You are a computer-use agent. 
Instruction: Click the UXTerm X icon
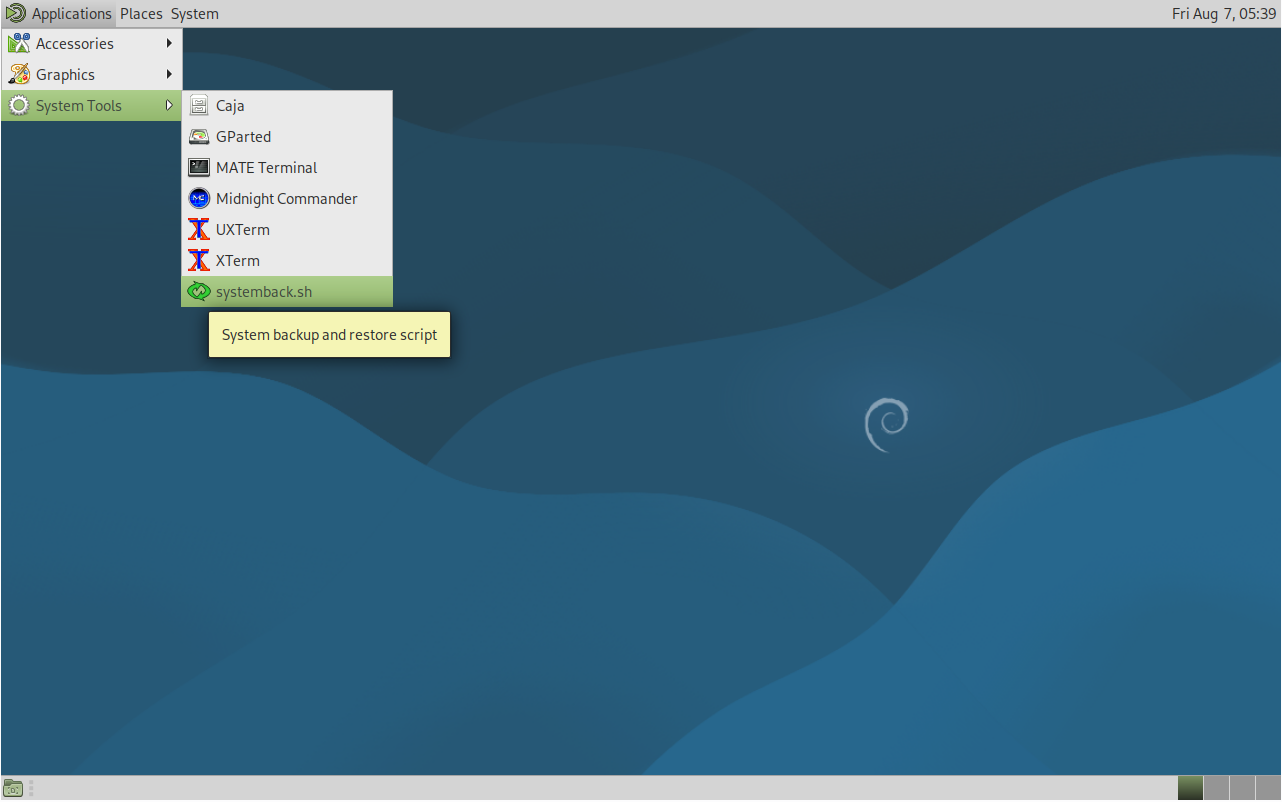point(199,230)
